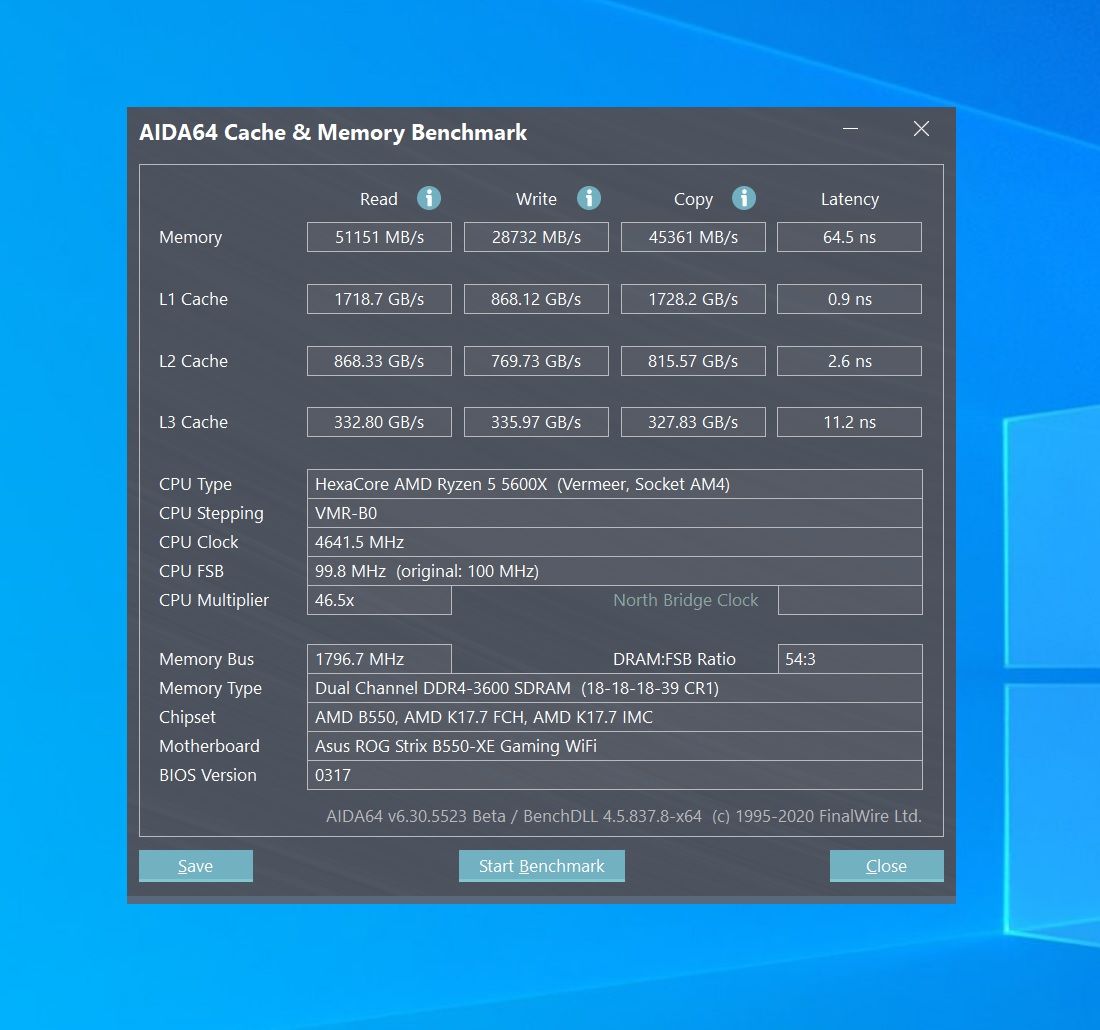This screenshot has width=1100, height=1030.
Task: Click L3 Cache Read value 332.80 GB/s
Action: (x=379, y=422)
